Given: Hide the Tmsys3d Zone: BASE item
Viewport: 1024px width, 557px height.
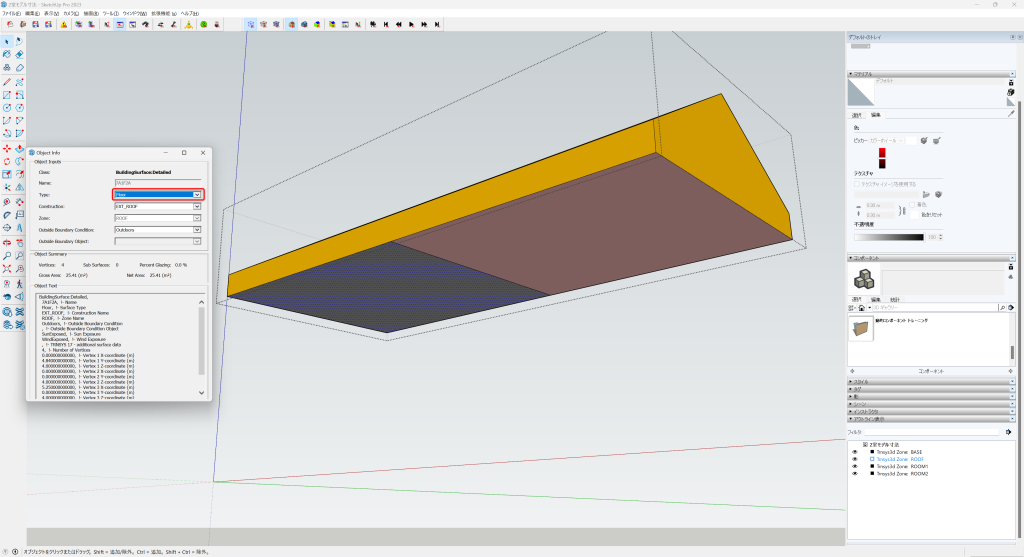Looking at the screenshot, I should pyautogui.click(x=855, y=452).
